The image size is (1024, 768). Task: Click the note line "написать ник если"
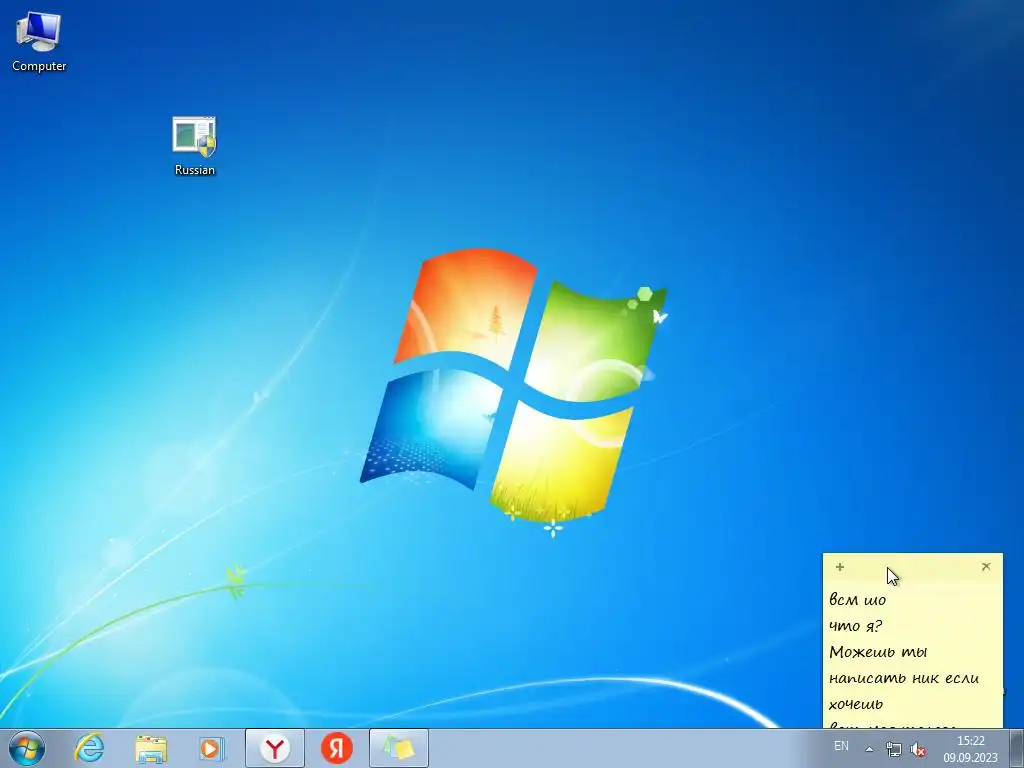point(904,678)
